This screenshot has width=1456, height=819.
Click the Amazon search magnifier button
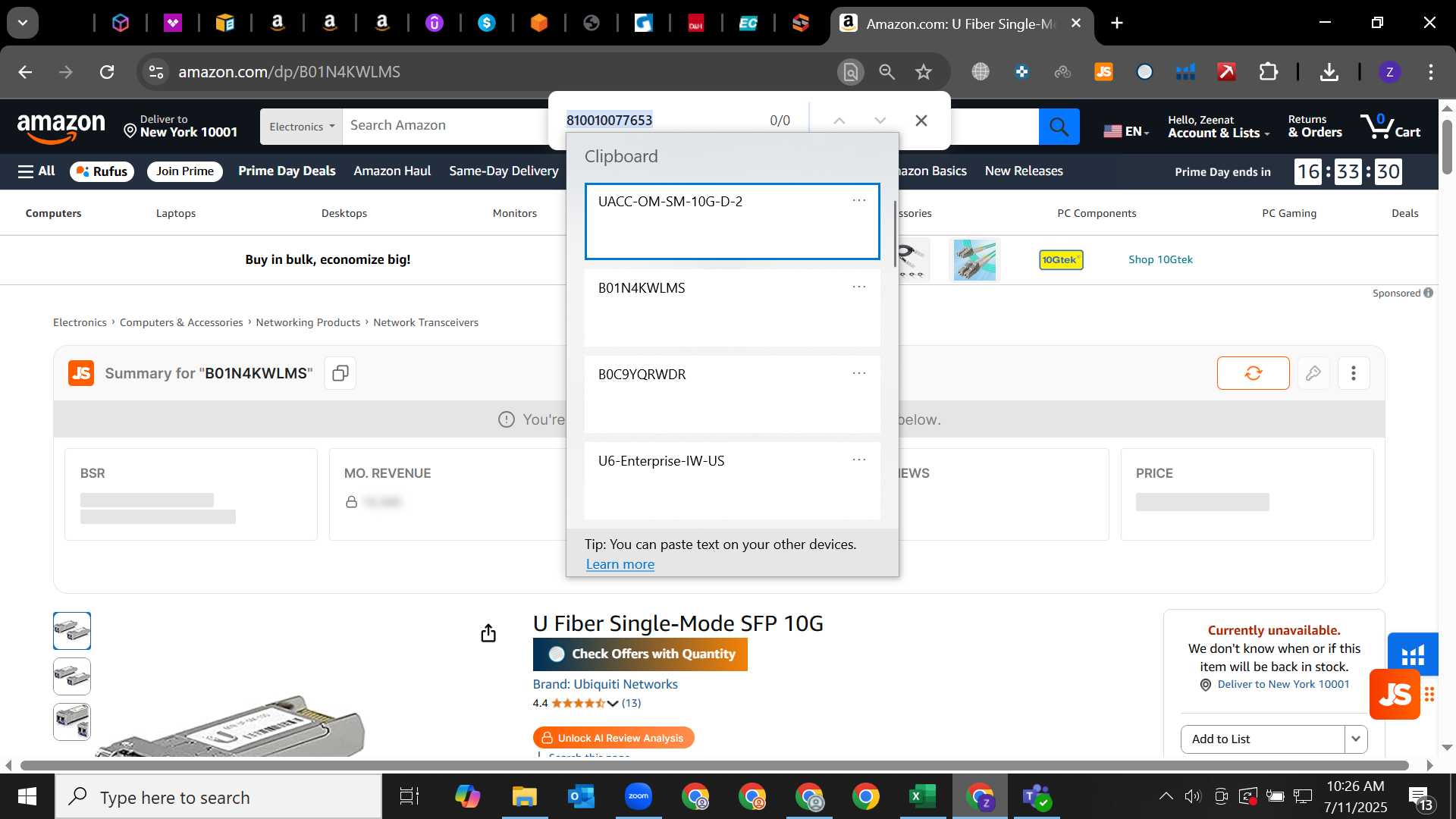click(x=1059, y=127)
